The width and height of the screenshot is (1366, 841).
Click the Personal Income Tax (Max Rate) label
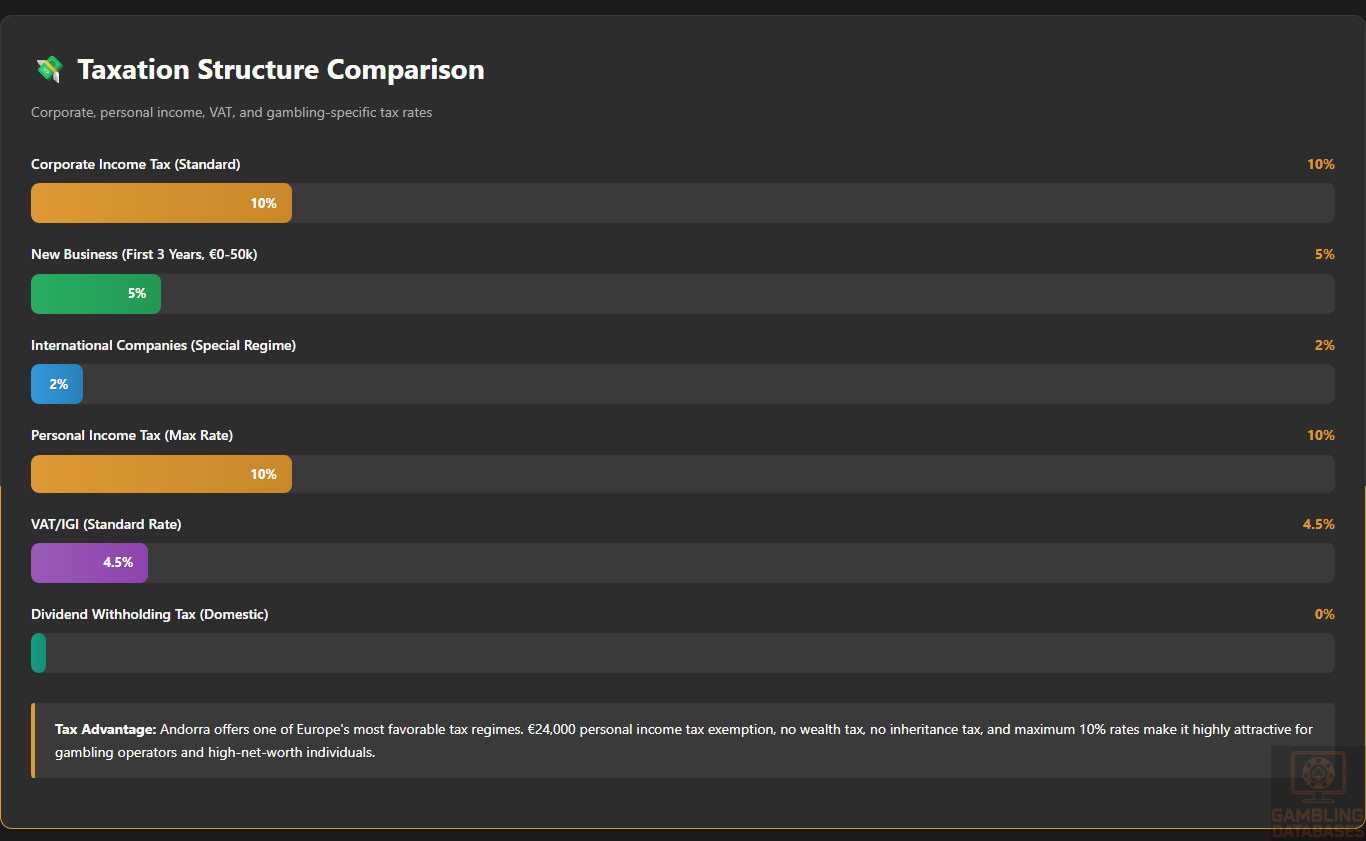tap(132, 435)
